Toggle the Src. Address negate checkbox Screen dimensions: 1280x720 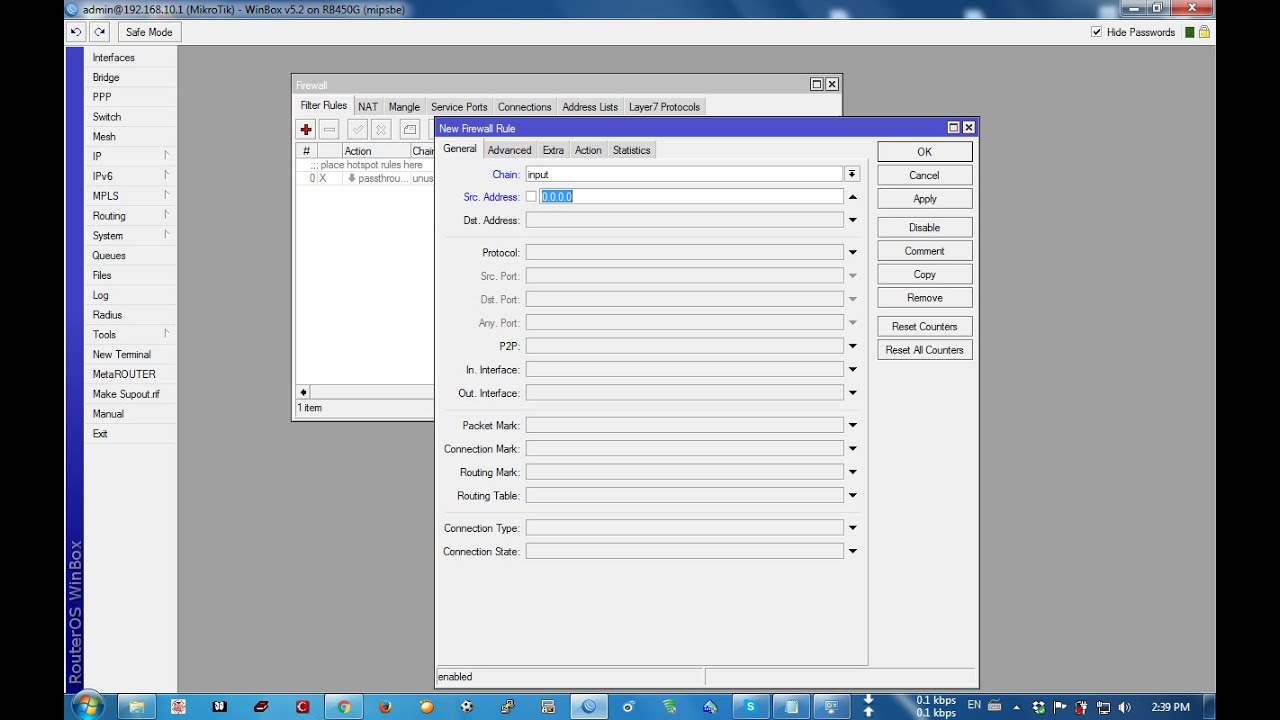click(531, 197)
